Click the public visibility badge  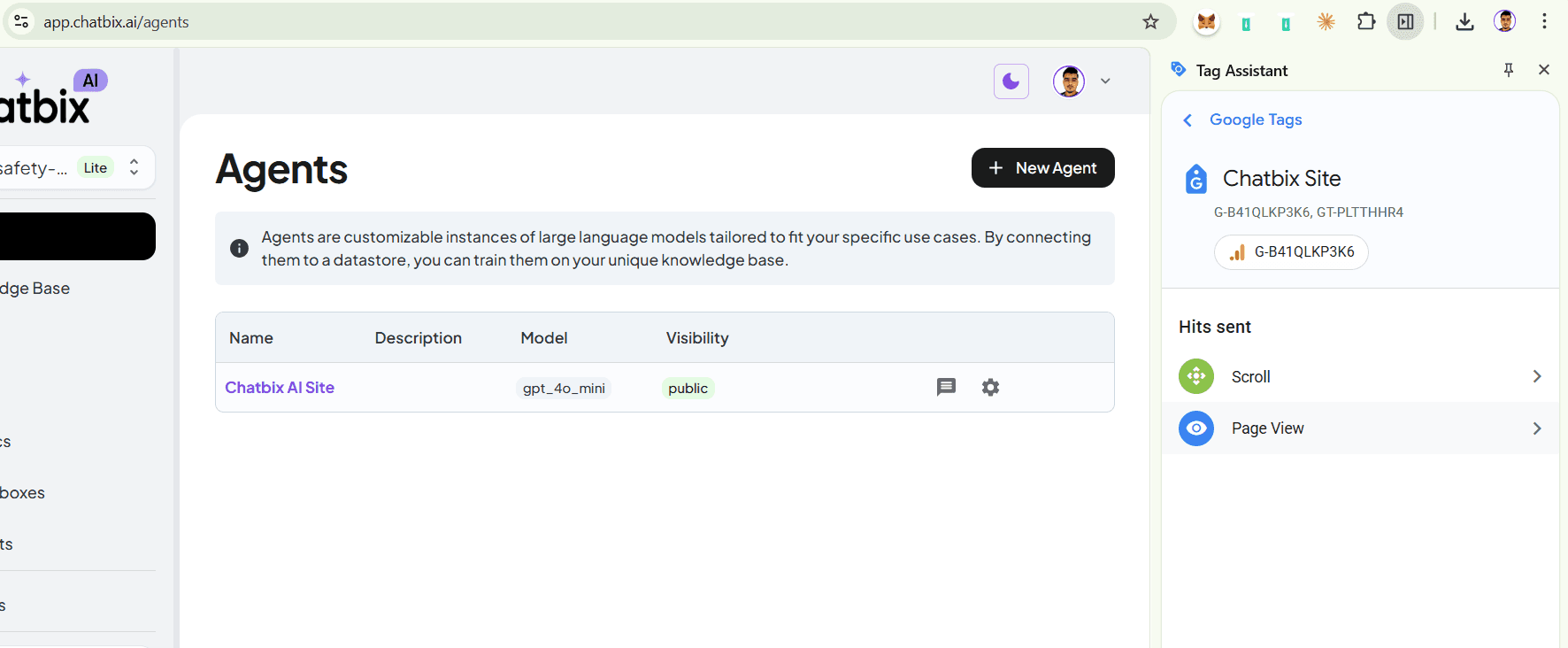(x=688, y=389)
